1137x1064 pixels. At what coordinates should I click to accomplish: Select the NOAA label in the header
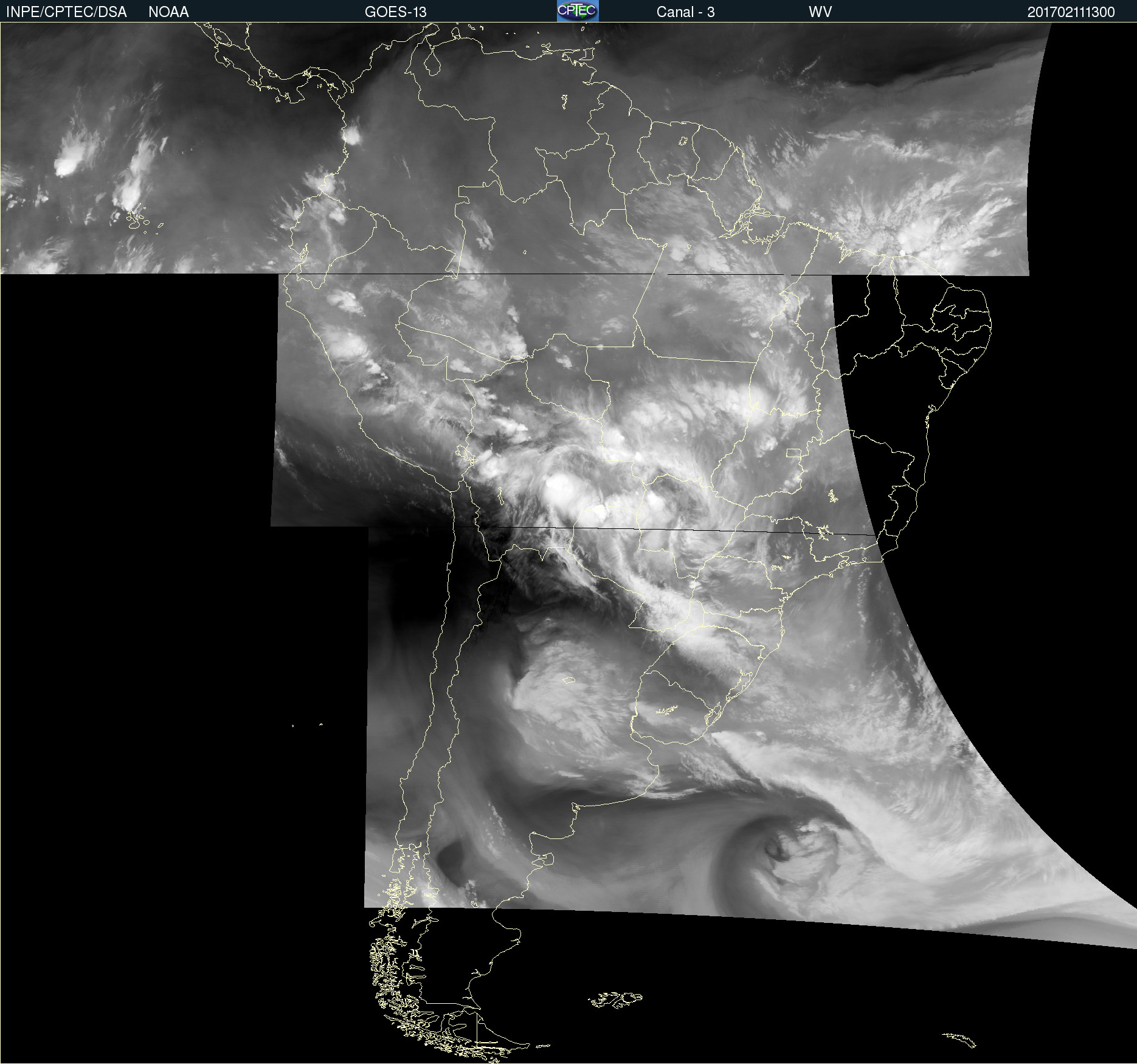click(168, 12)
